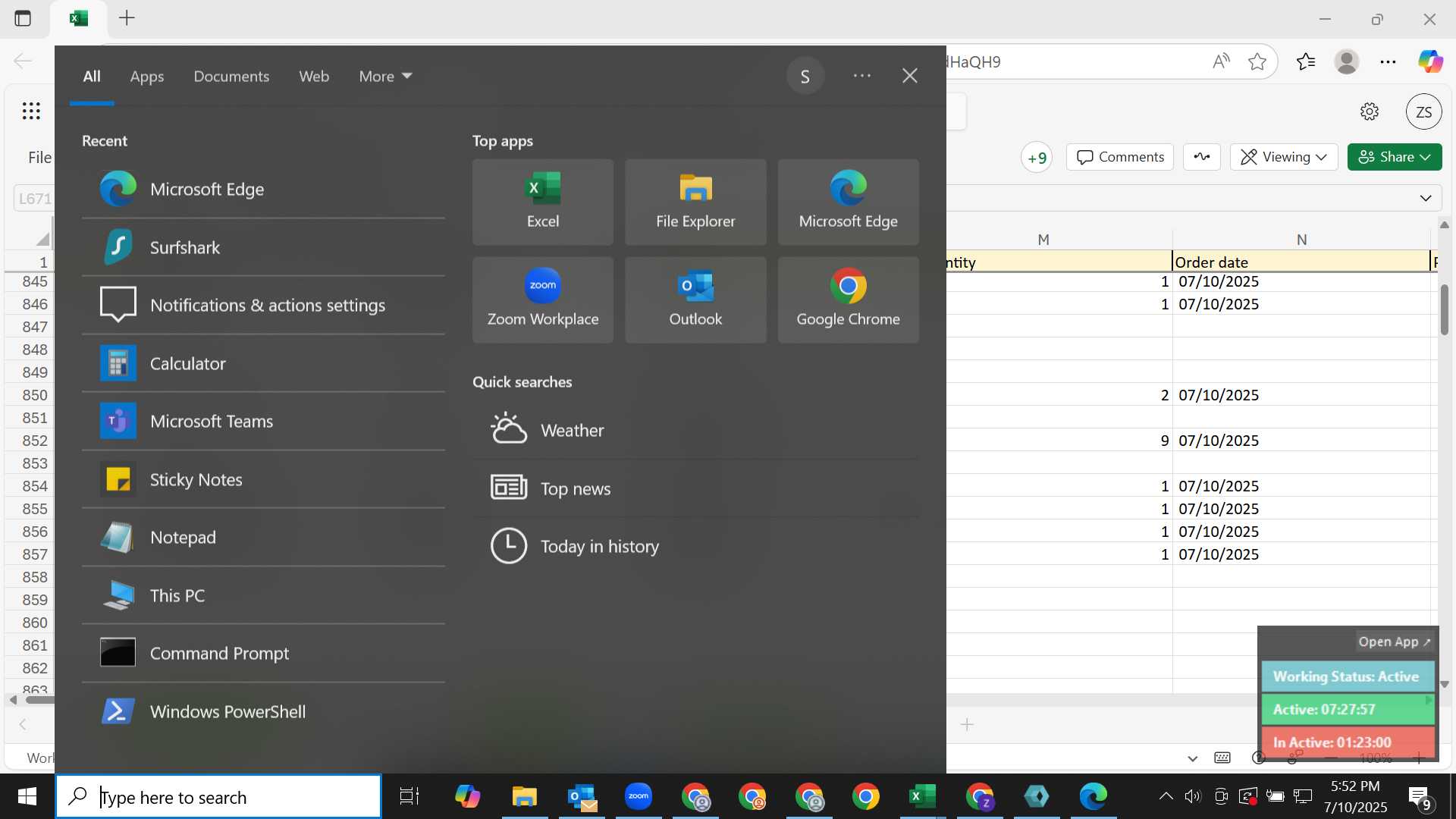Open Calculator from Recent list
The width and height of the screenshot is (1456, 819).
point(263,363)
